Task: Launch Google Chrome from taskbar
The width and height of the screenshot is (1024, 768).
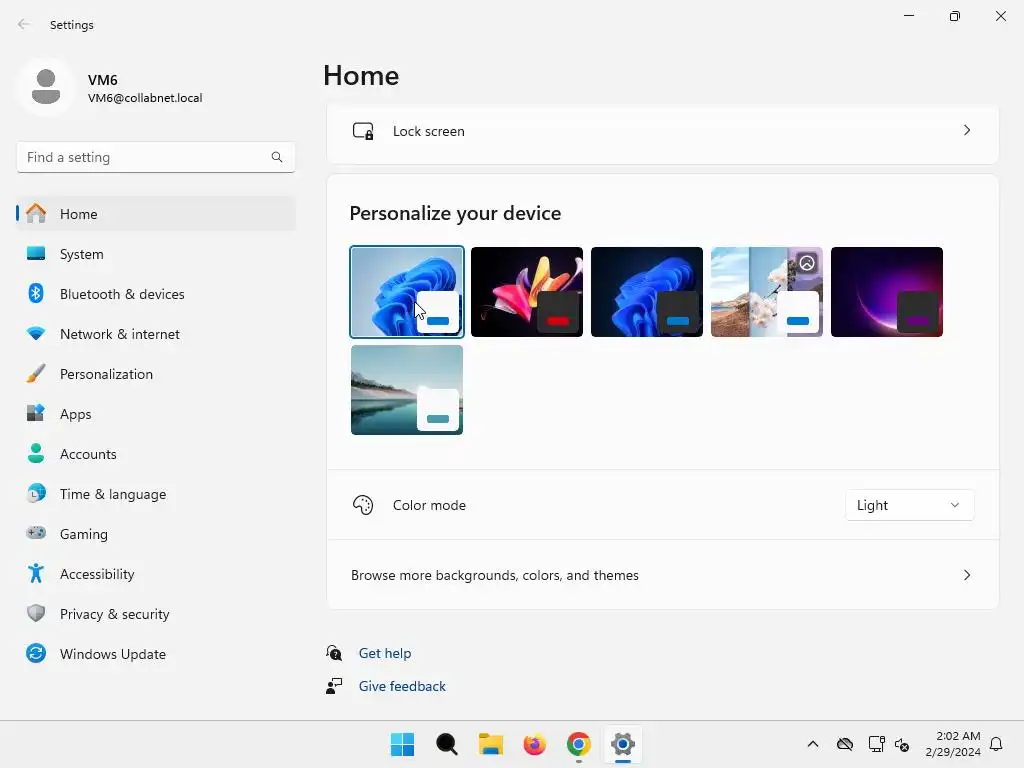Action: click(579, 744)
